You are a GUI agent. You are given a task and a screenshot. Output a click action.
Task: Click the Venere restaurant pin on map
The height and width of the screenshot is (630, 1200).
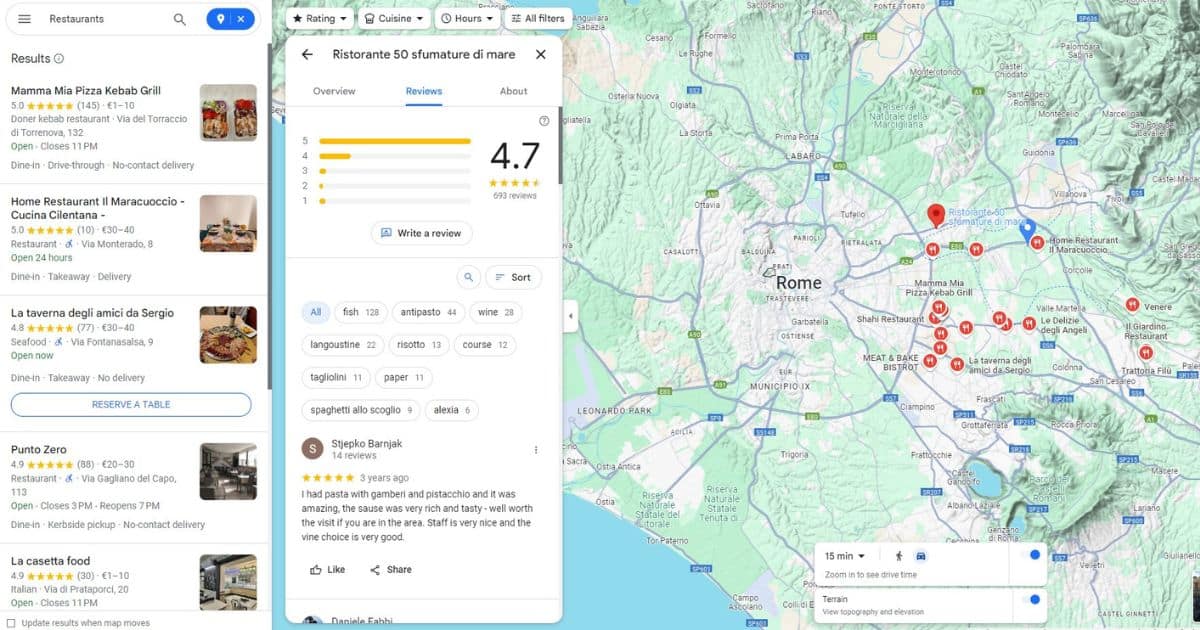[x=1132, y=305]
